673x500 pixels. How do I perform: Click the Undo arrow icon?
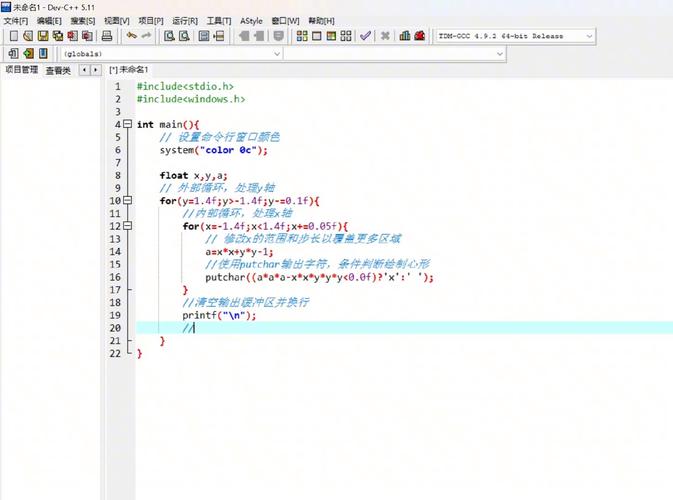pos(131,36)
